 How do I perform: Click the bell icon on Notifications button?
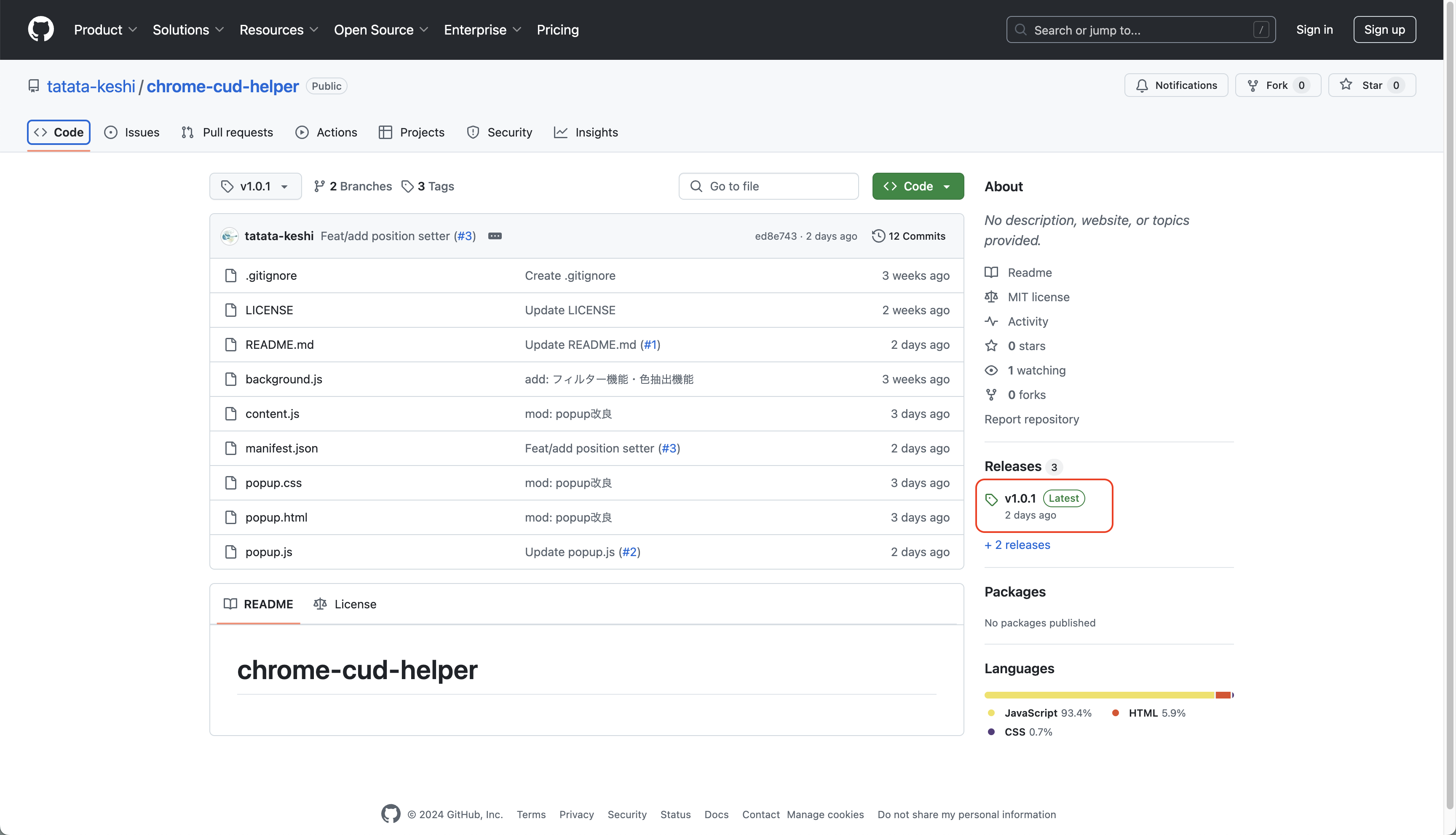click(1142, 86)
